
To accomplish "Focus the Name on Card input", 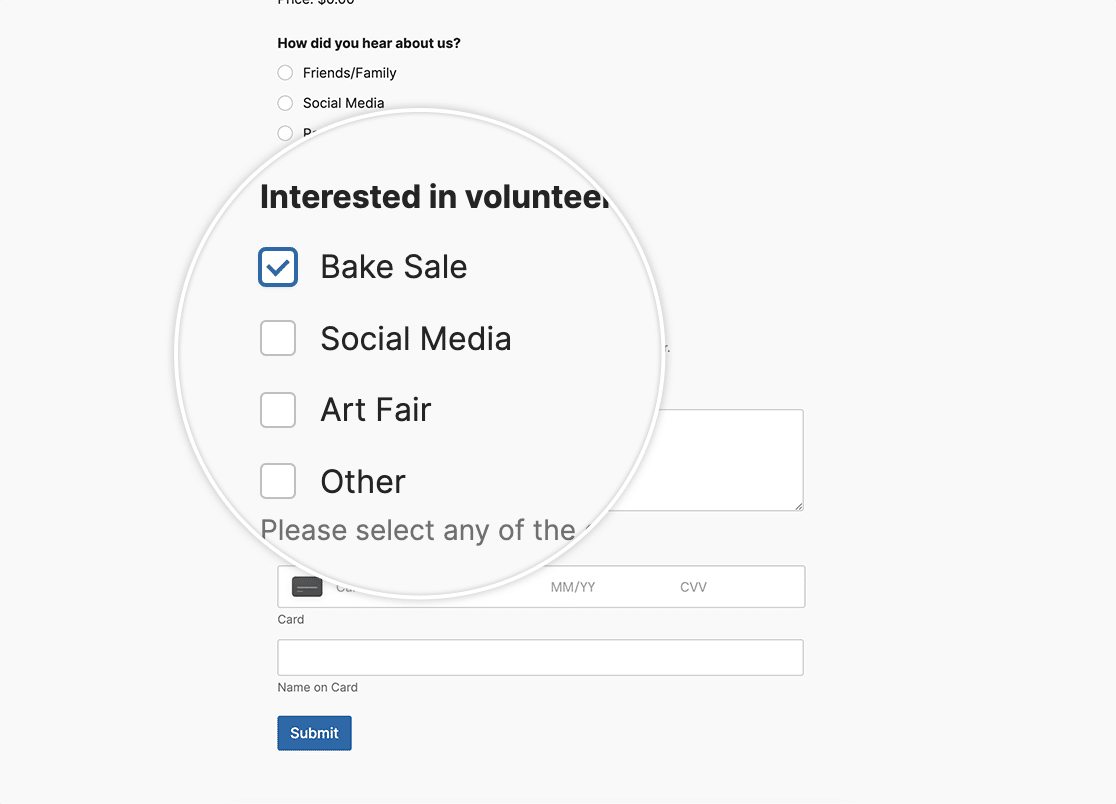I will 540,658.
